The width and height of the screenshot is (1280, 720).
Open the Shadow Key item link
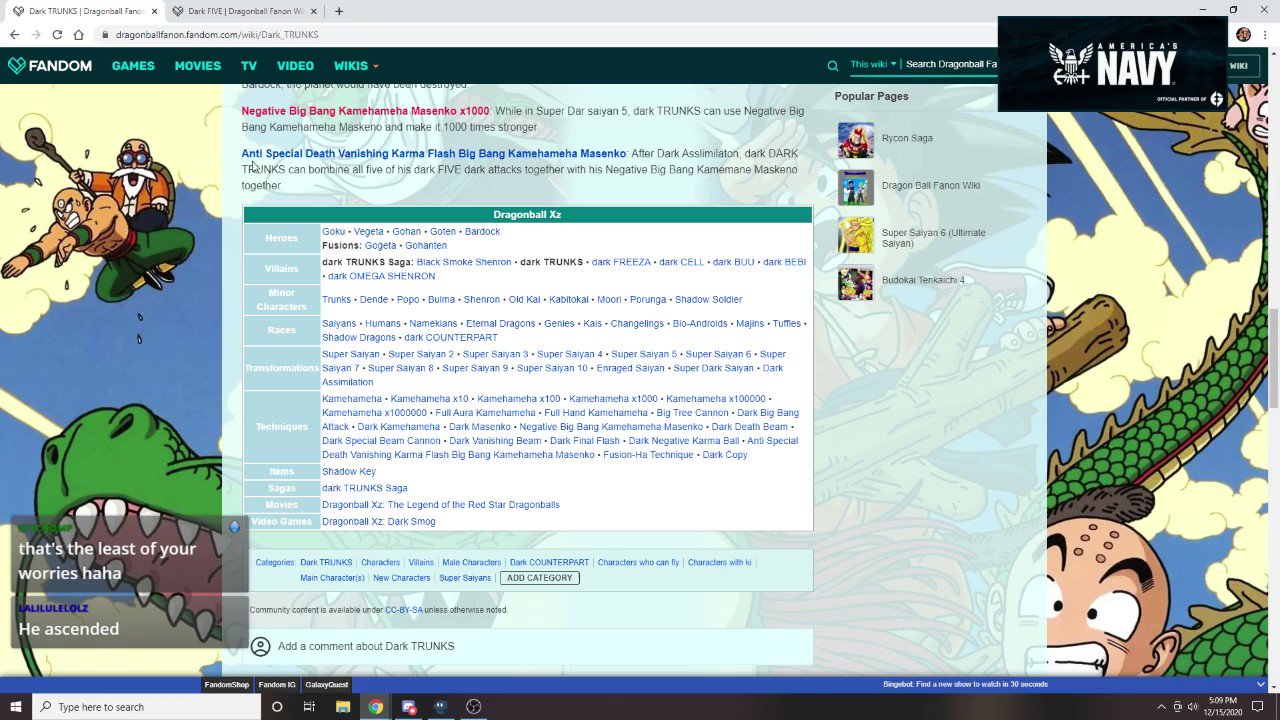349,472
